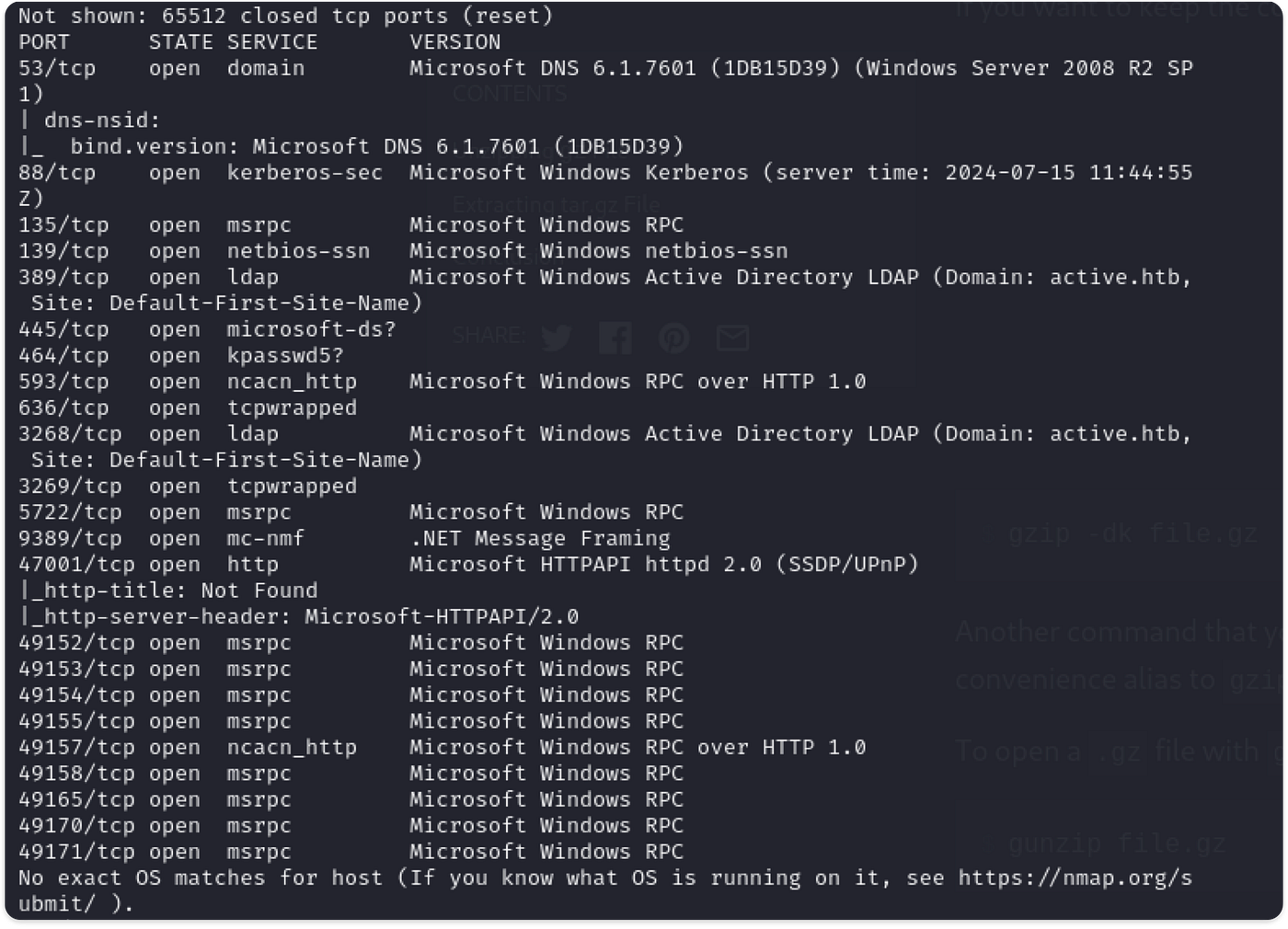This screenshot has width=1288, height=929.
Task: Click the 47001/tcp http port line
Action: 468,564
